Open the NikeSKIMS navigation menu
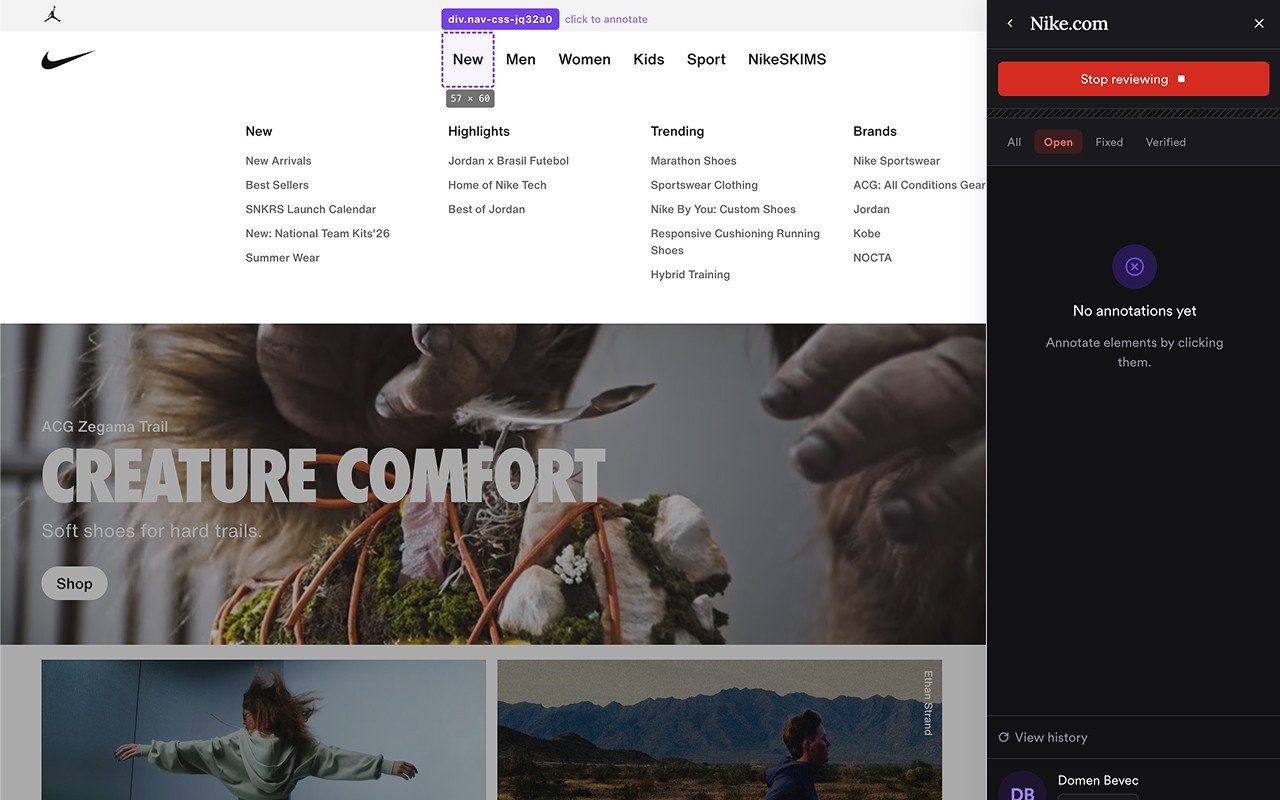The image size is (1280, 800). [787, 59]
